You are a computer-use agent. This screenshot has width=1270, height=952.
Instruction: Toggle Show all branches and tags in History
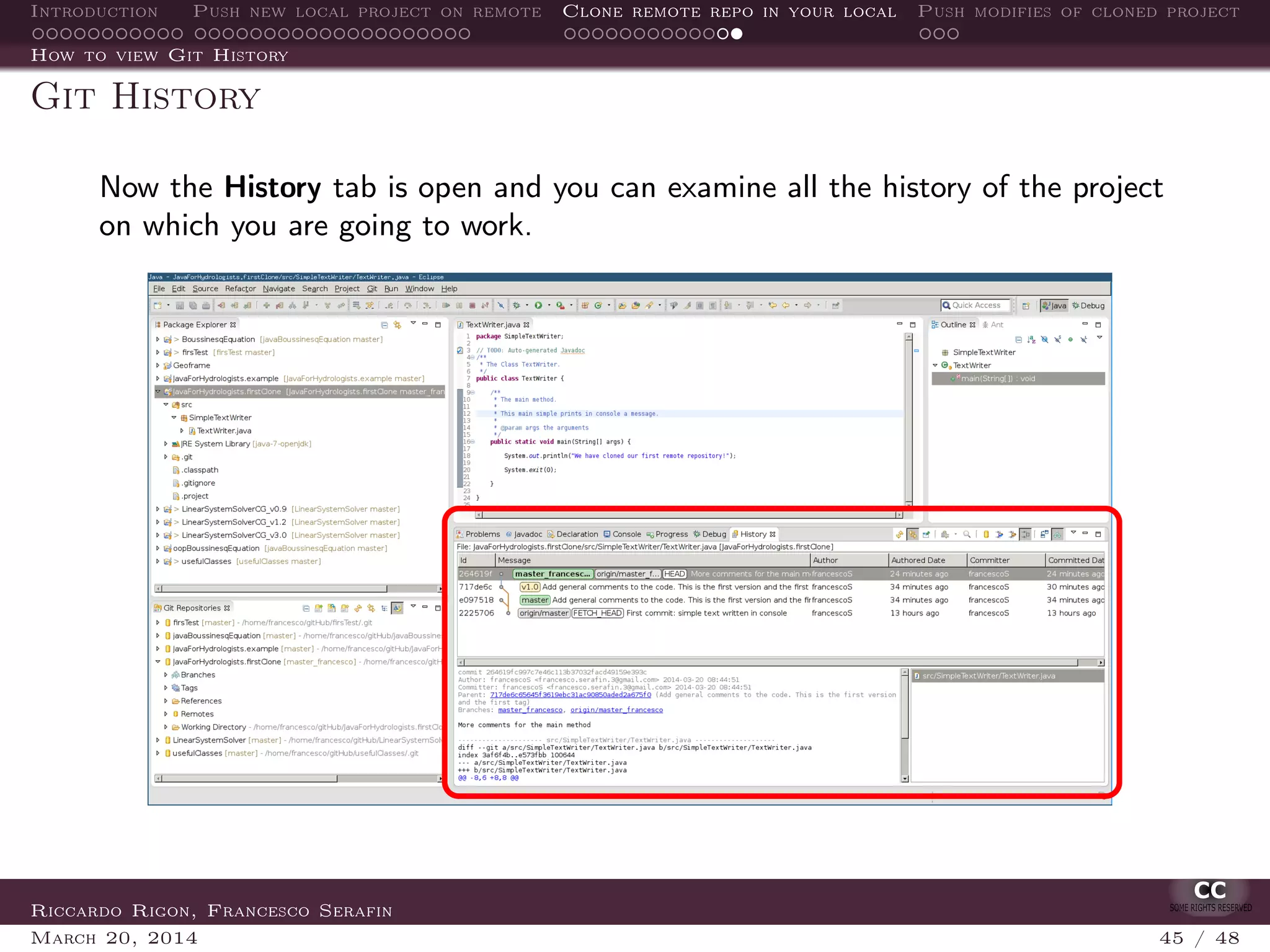[1058, 534]
